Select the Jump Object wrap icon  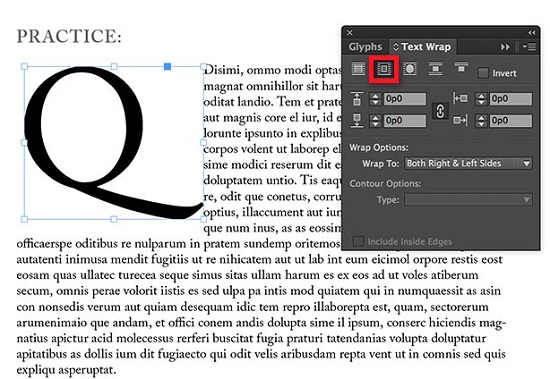435,68
